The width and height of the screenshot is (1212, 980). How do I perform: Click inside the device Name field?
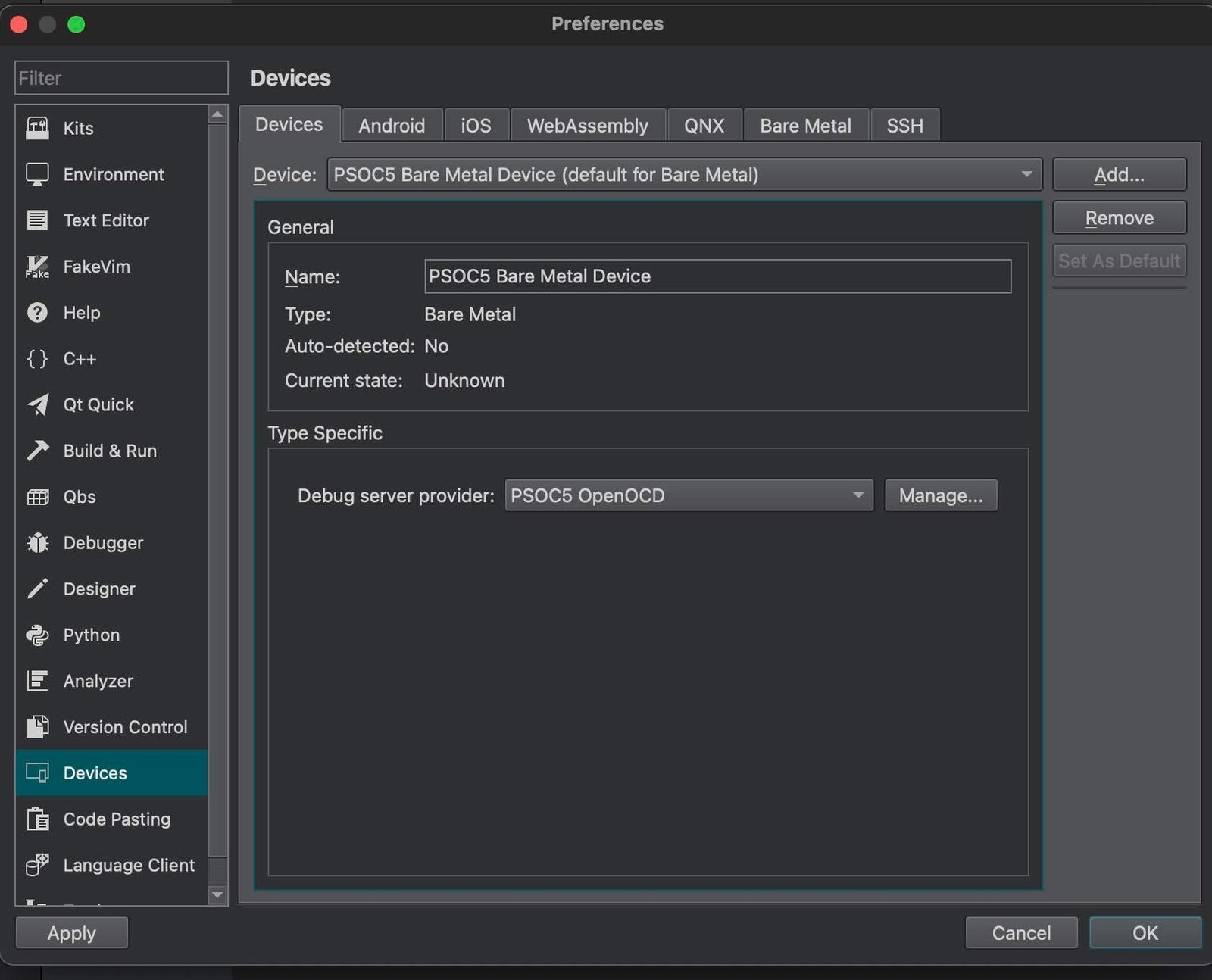[x=717, y=276]
